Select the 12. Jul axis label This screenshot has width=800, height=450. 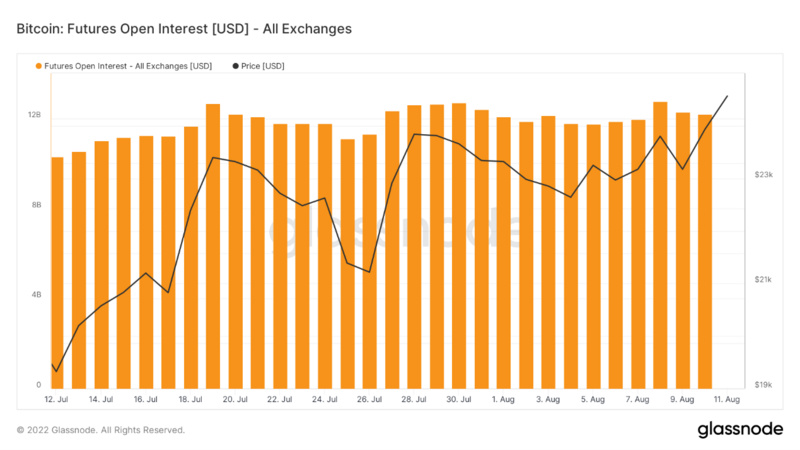[x=56, y=399]
